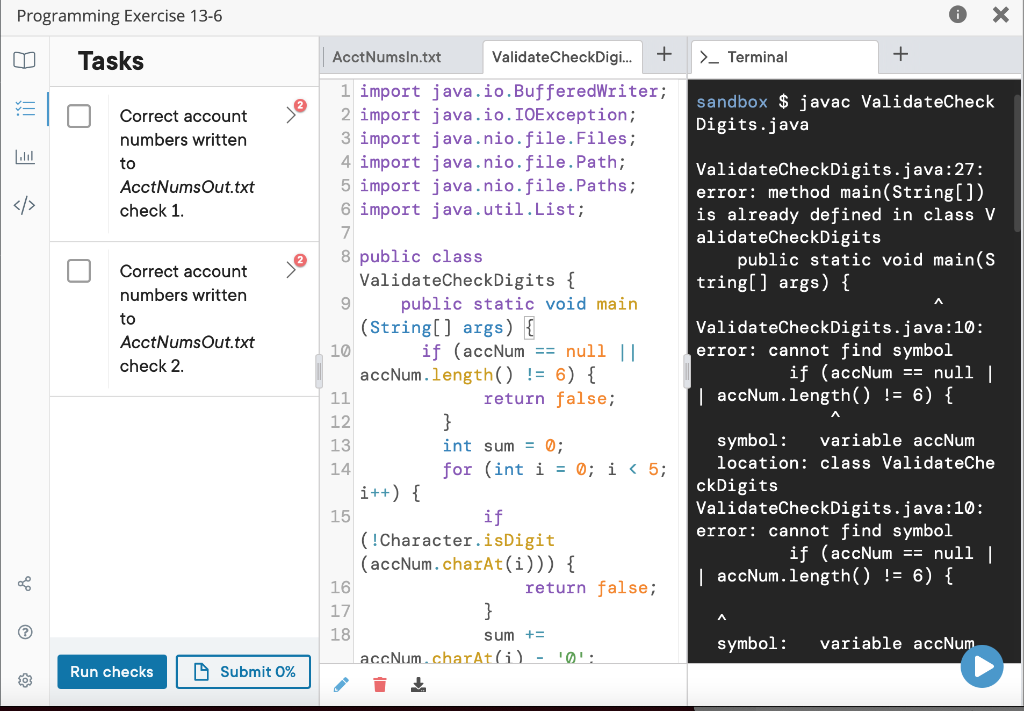Click the info icon in the title bar
Image resolution: width=1024 pixels, height=711 pixels.
pos(960,16)
